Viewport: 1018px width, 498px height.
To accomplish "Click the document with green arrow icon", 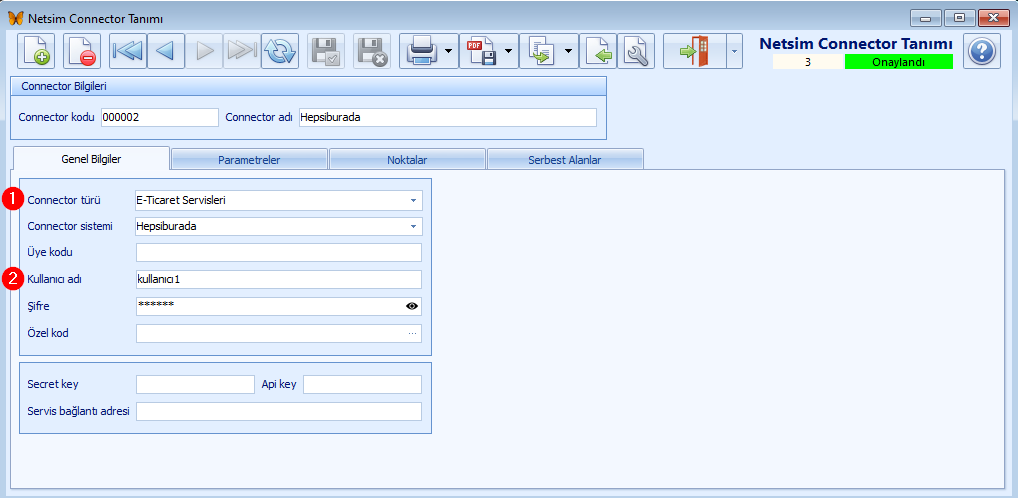I will 598,51.
